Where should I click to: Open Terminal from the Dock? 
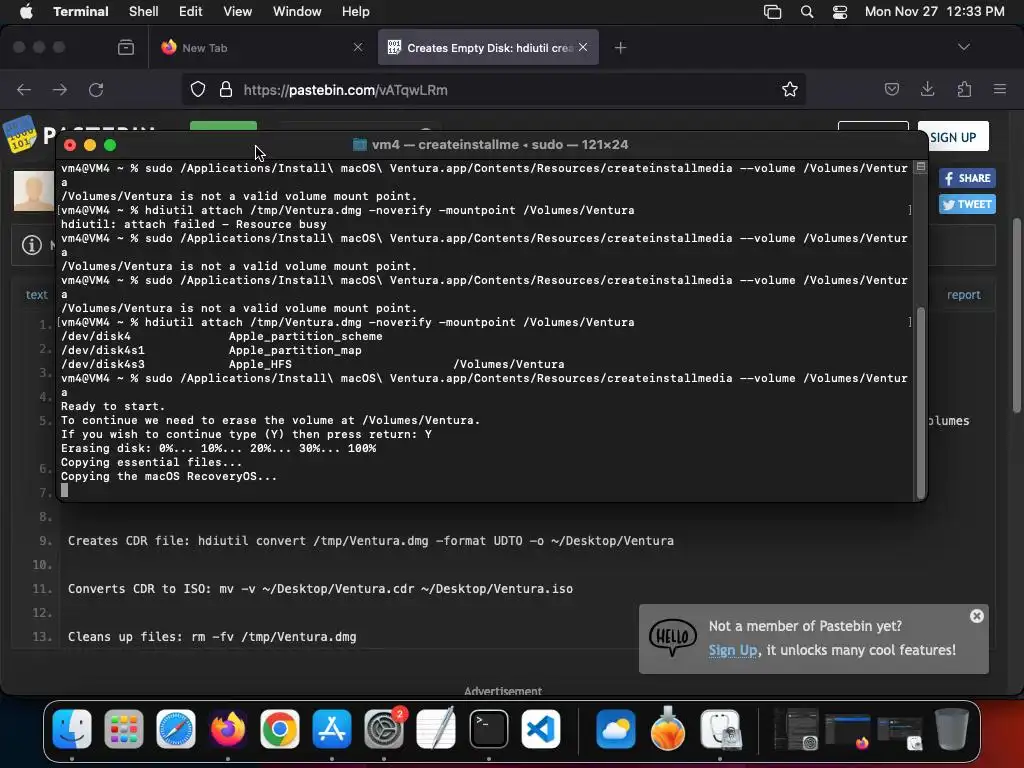pos(488,728)
